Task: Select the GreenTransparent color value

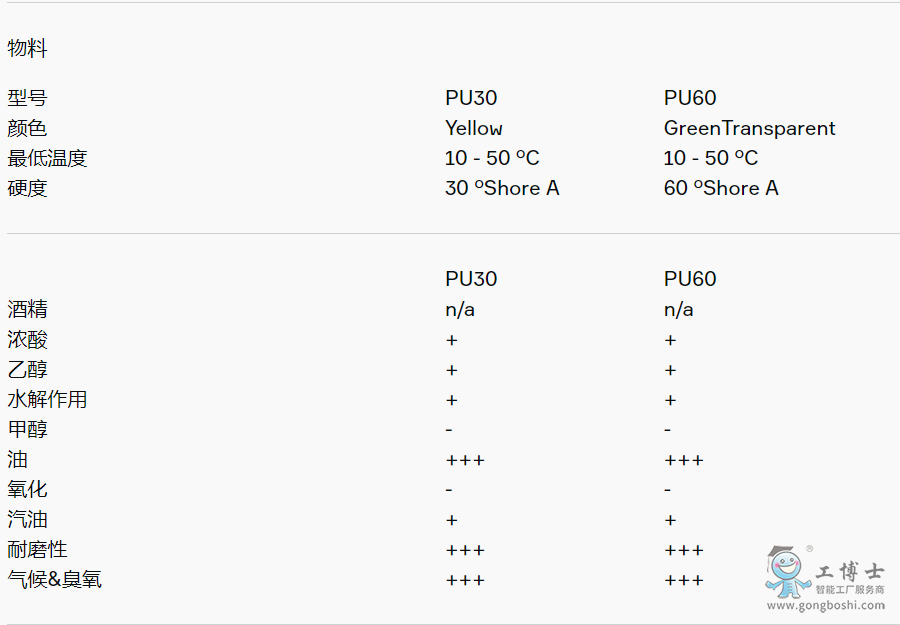Action: click(749, 128)
